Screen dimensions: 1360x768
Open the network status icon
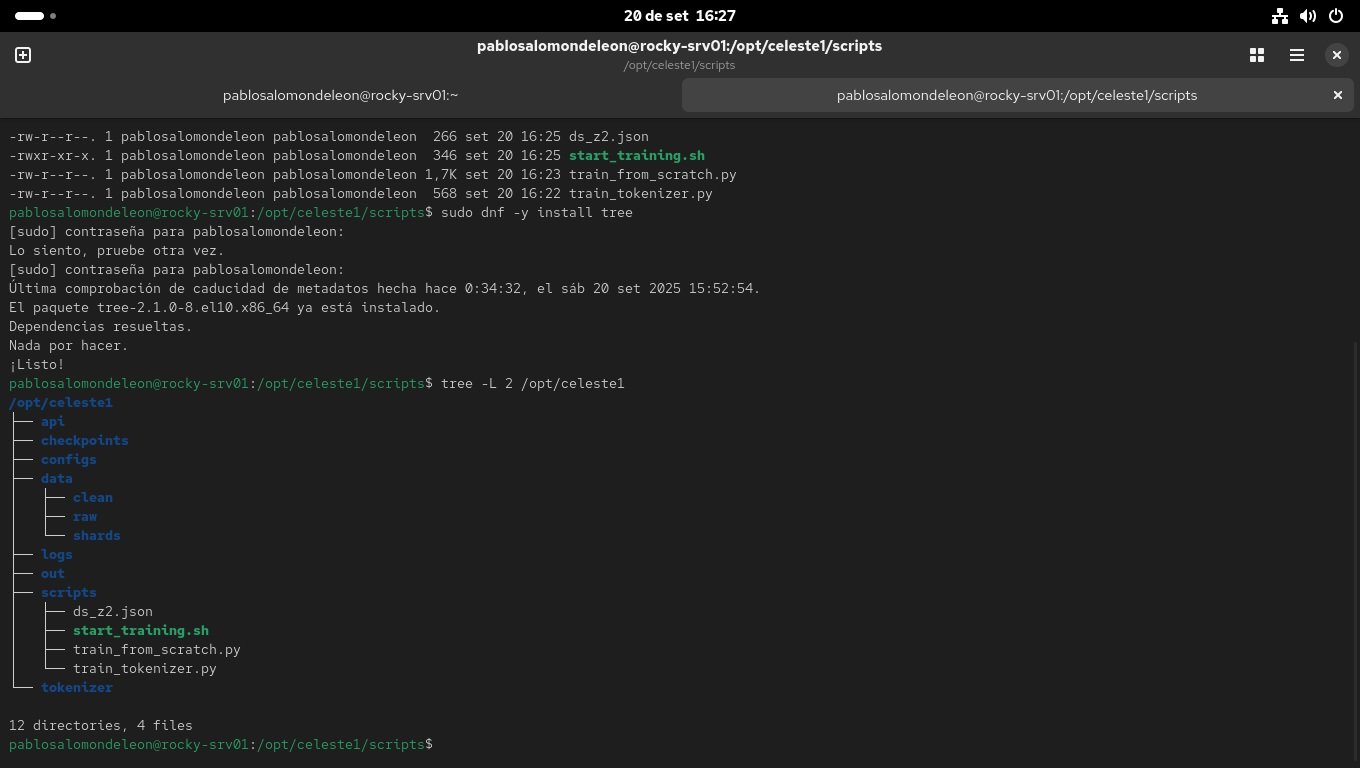(x=1279, y=16)
